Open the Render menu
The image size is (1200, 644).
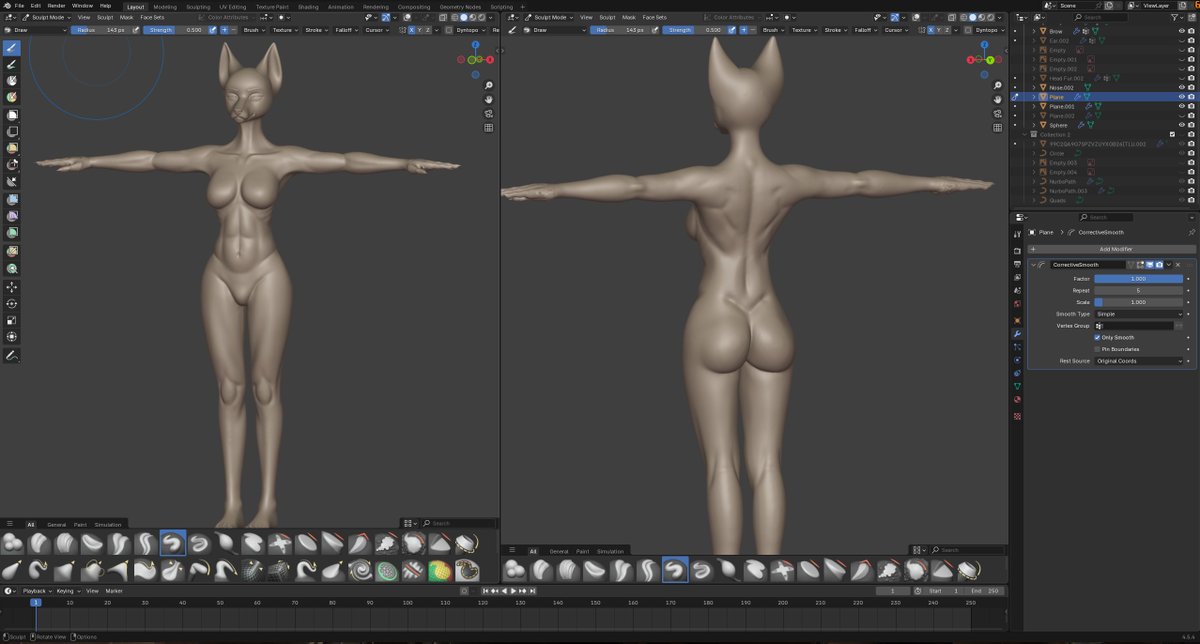(x=55, y=6)
